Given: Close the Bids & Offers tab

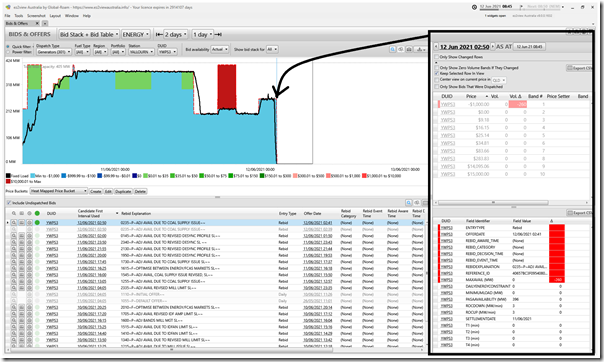Looking at the screenshot, I should tap(37, 23).
